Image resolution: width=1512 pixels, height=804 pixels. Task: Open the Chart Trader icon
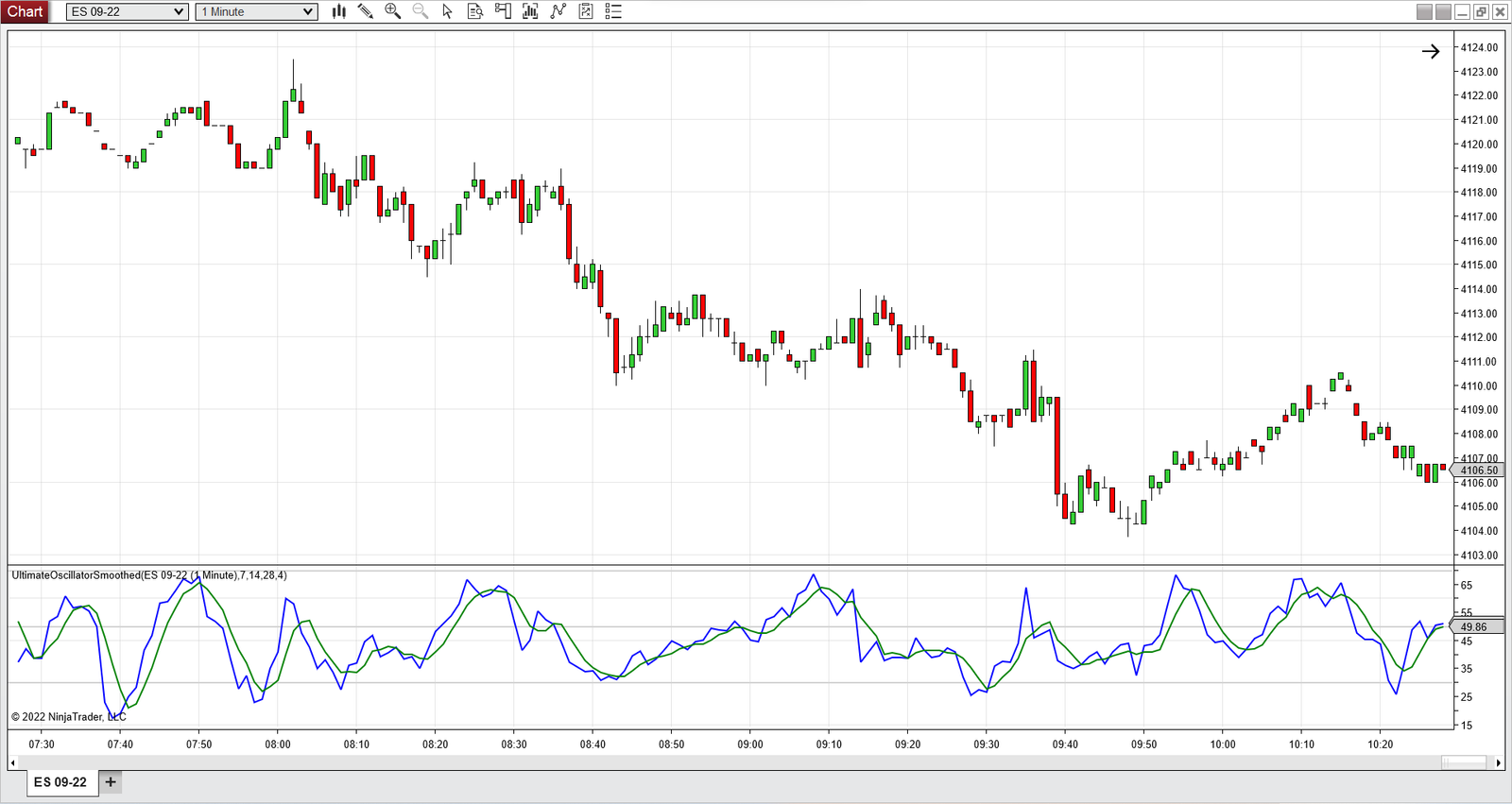click(x=503, y=11)
